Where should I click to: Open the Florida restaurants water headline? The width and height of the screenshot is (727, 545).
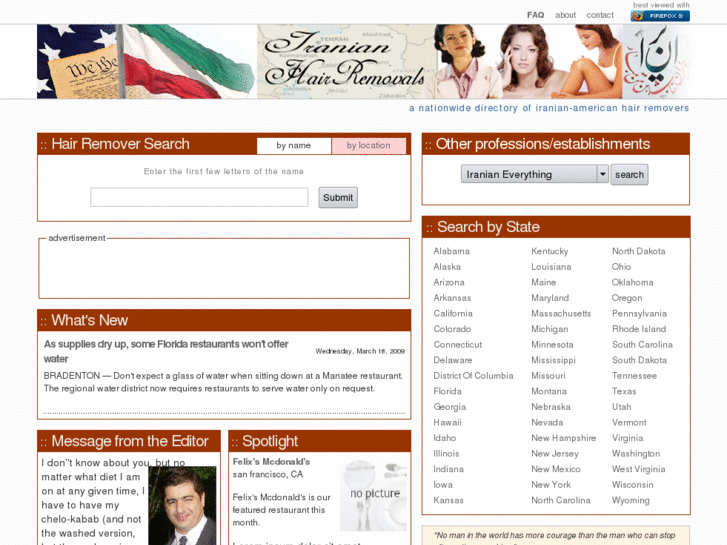[166, 351]
